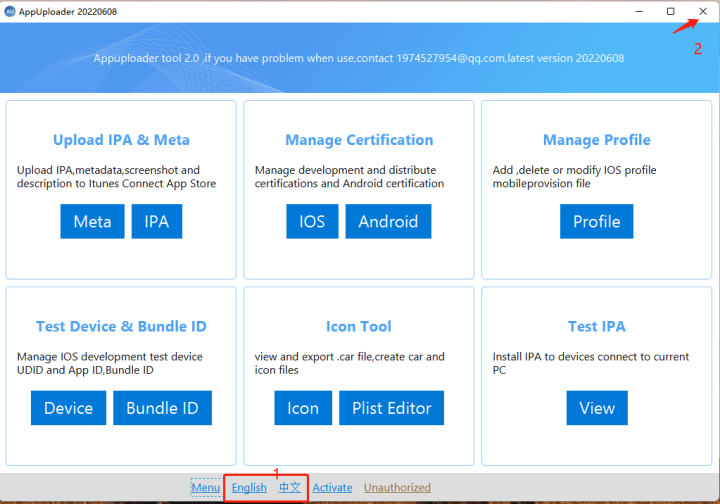Viewport: 720px width, 504px height.
Task: Click the Add ,delete or modify IOS profile text
Action: 574,177
